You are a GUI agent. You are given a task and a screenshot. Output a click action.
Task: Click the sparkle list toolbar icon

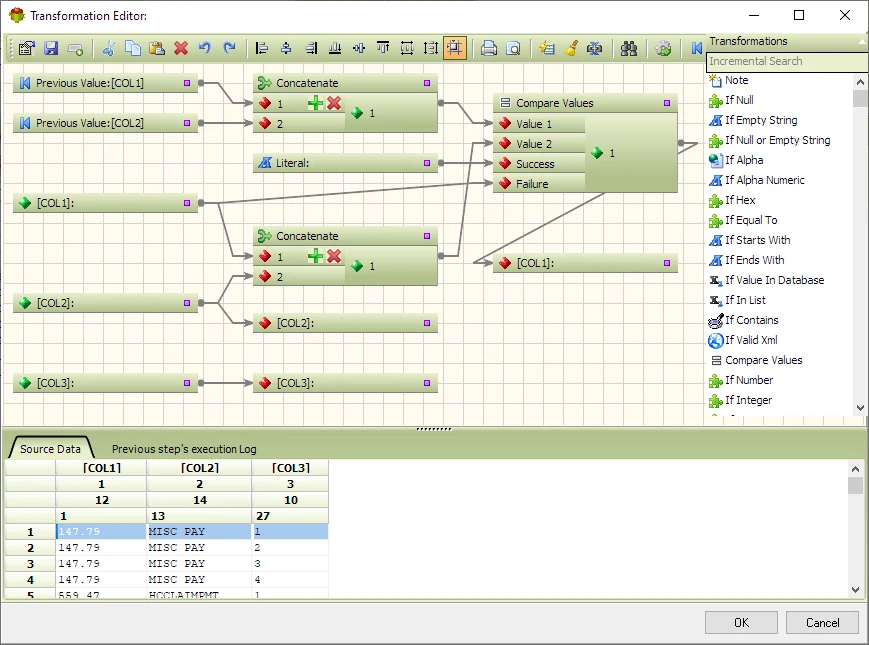tap(546, 48)
